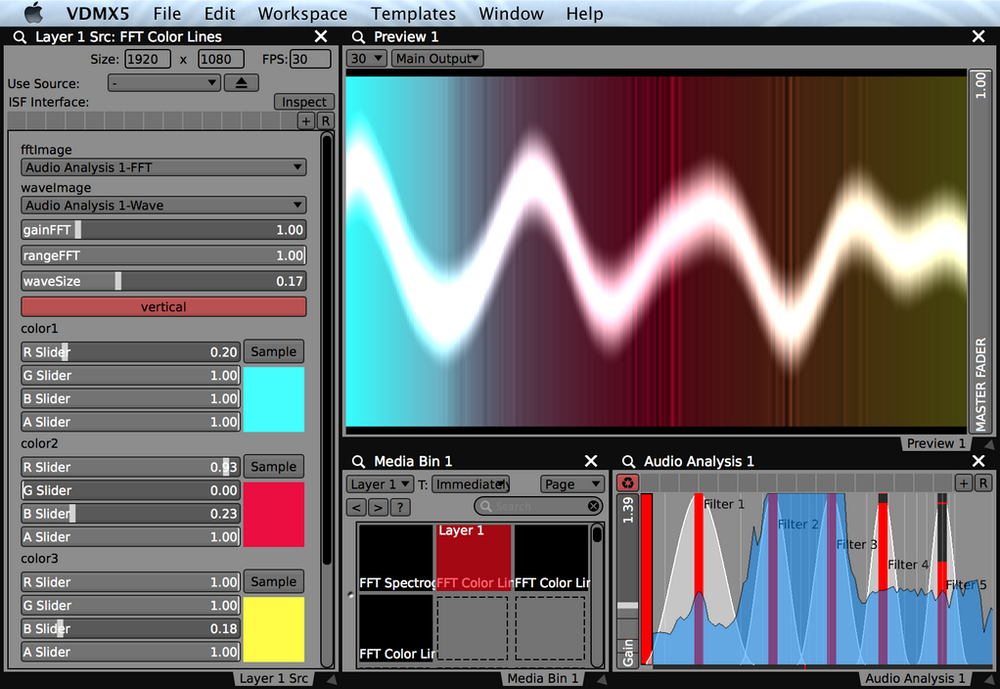
Task: Close the Media Bin 1 panel
Action: click(x=591, y=461)
